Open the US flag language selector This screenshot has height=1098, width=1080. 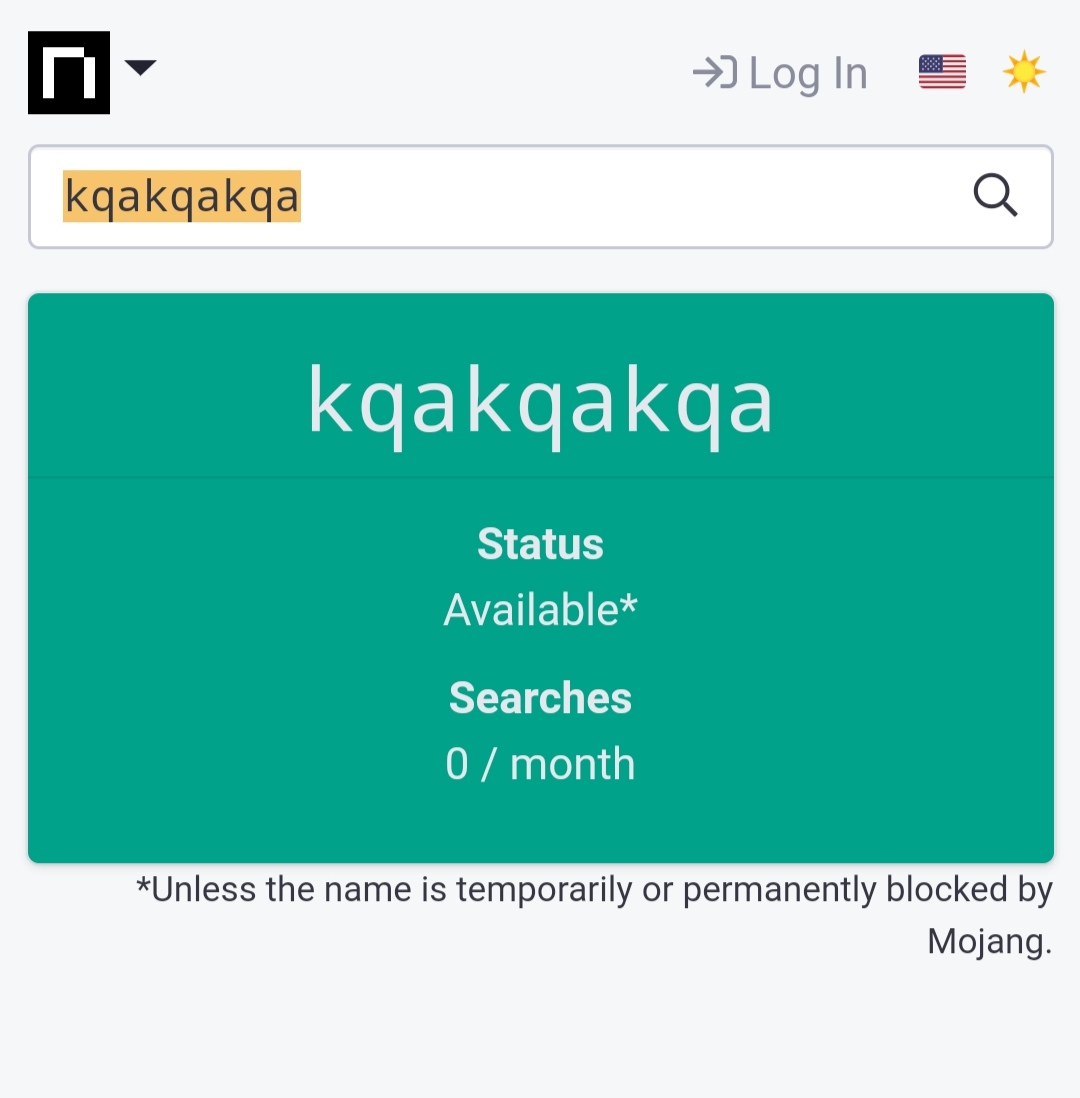(942, 72)
